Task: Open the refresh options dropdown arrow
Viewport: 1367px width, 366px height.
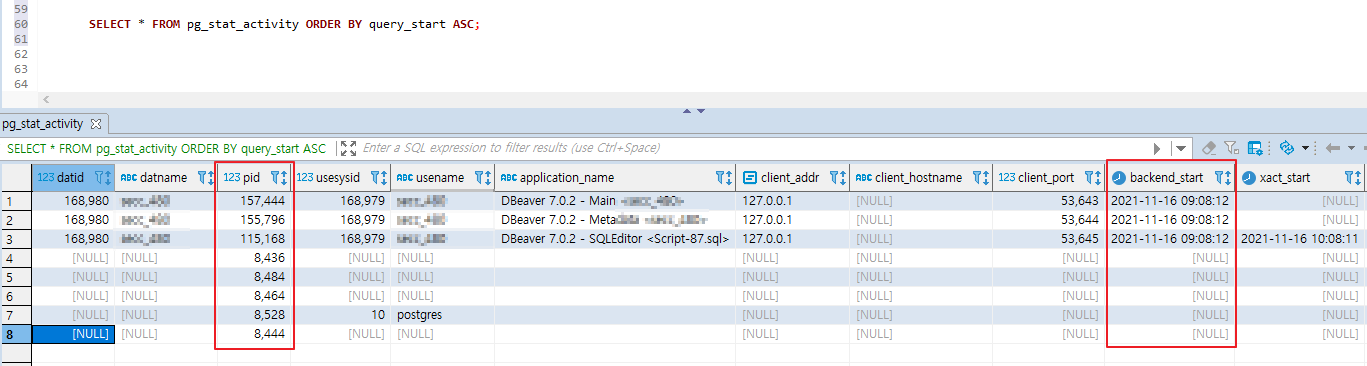Action: (1305, 148)
